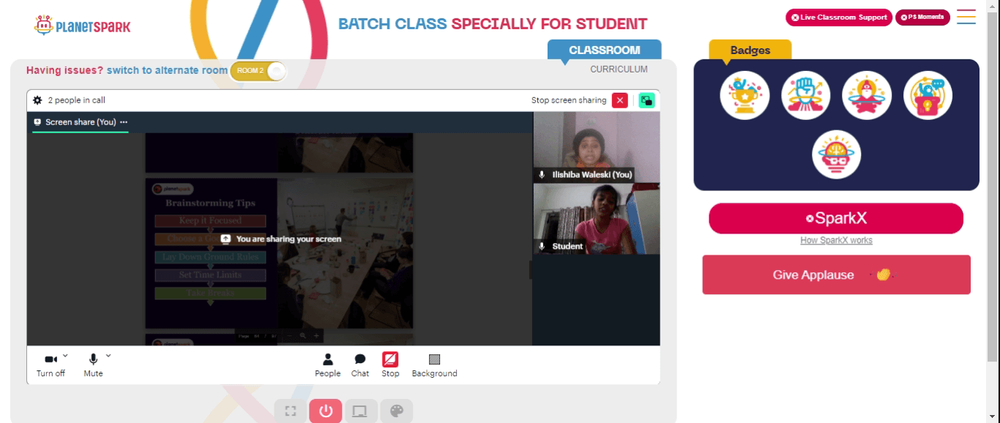The image size is (1000, 423).
Task: Click the red X stop sharing button
Action: pos(620,100)
